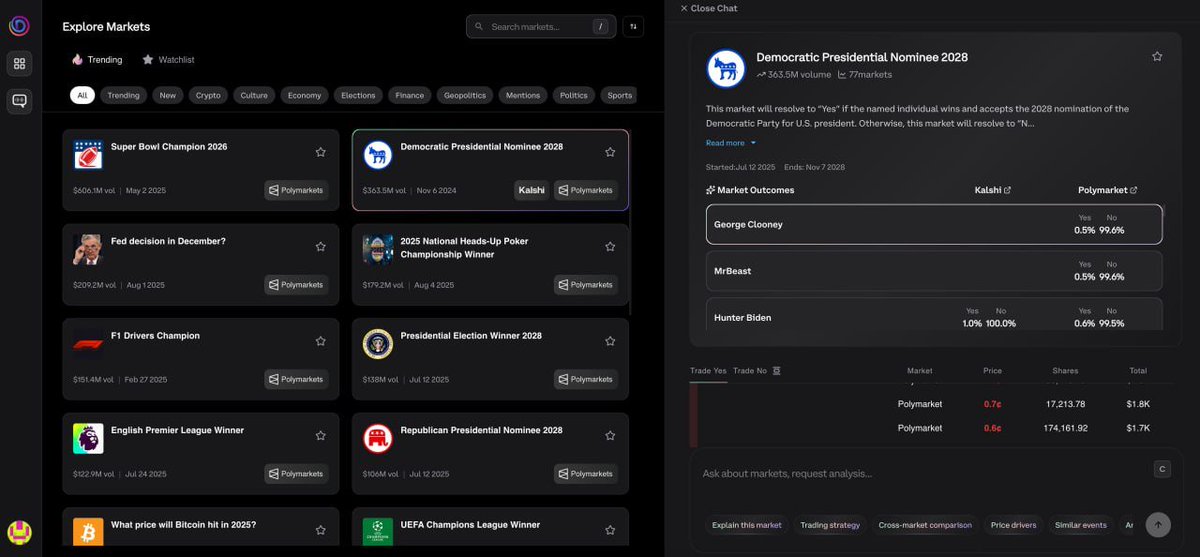Screen dimensions: 1200x557
Task: Filter markets by Culture
Action: (x=254, y=95)
